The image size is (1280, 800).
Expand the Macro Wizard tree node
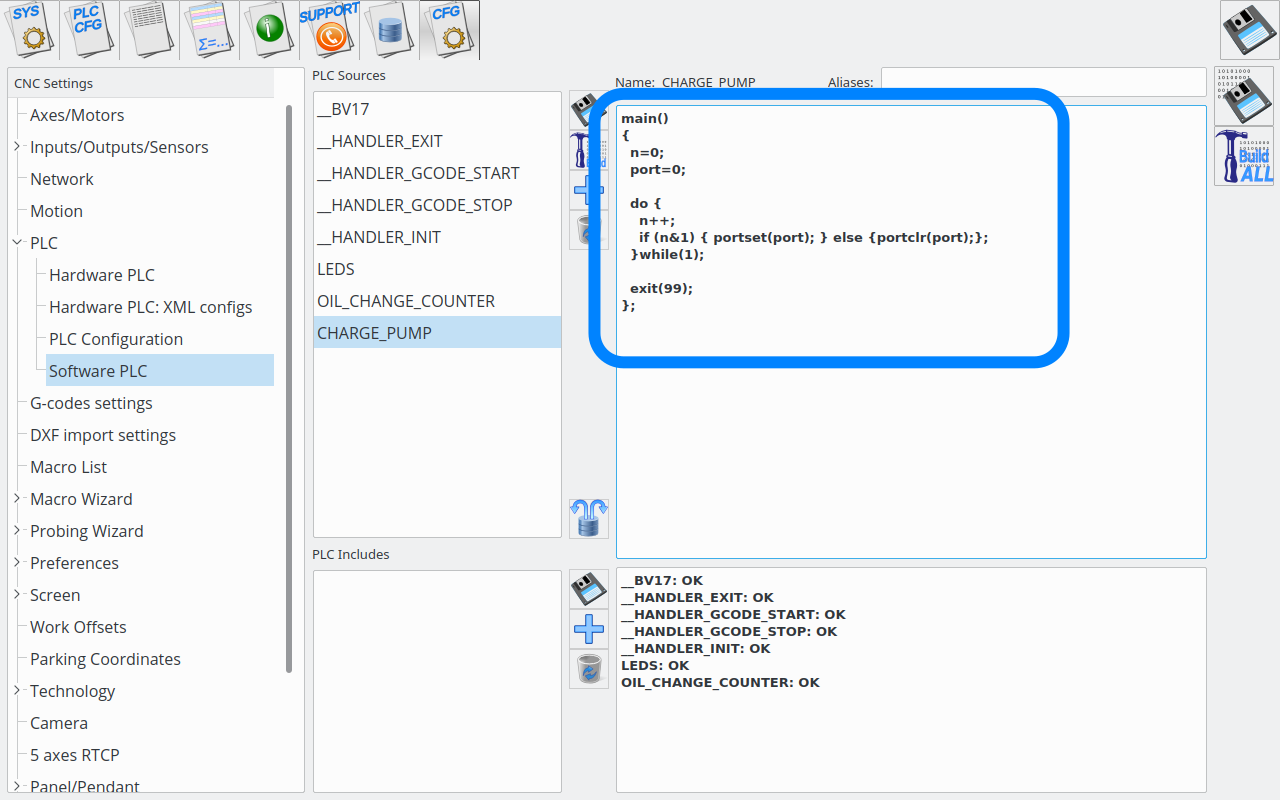(x=17, y=499)
